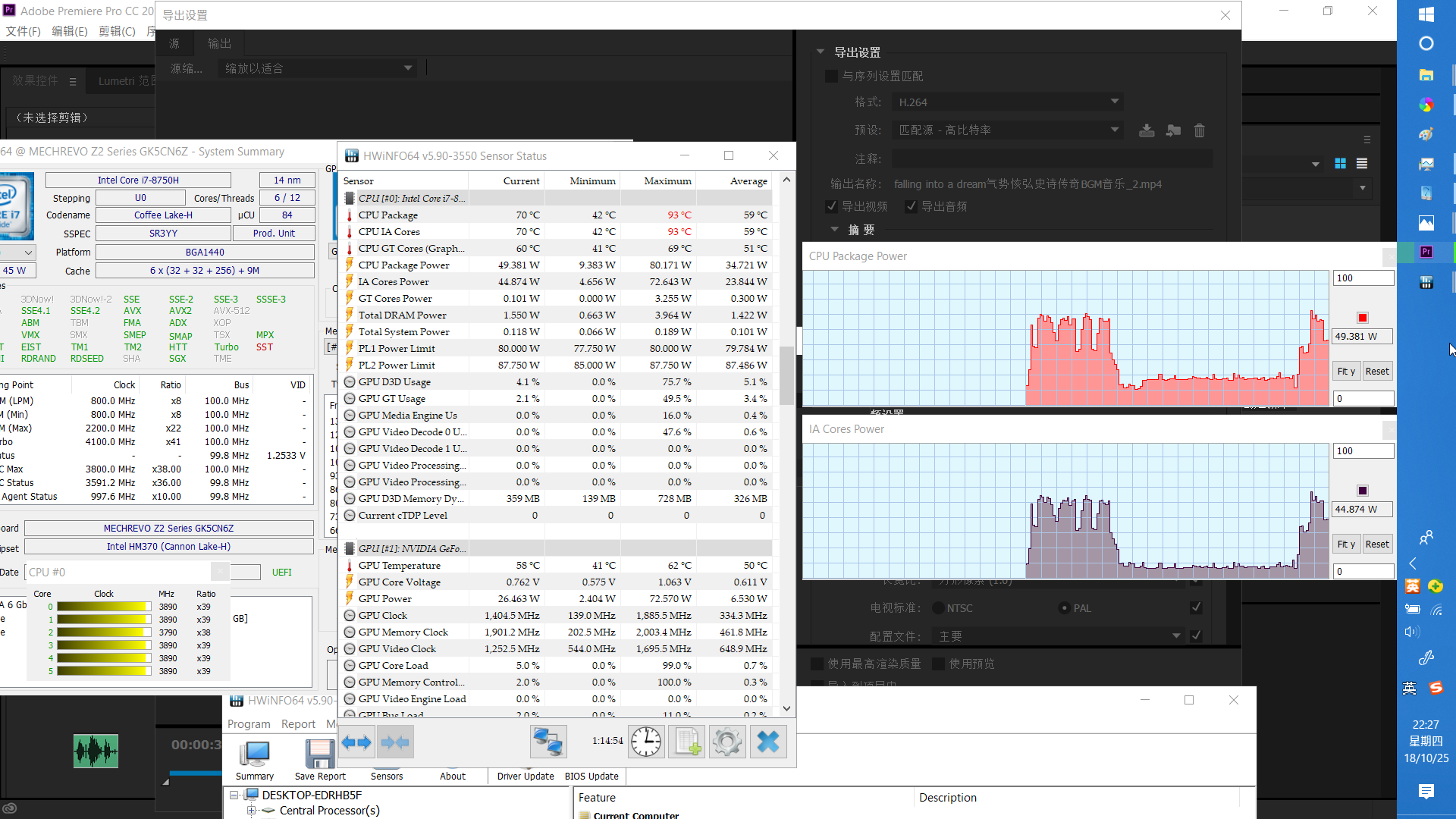Open the People icon in the taskbar
1456x819 pixels.
(1426, 538)
